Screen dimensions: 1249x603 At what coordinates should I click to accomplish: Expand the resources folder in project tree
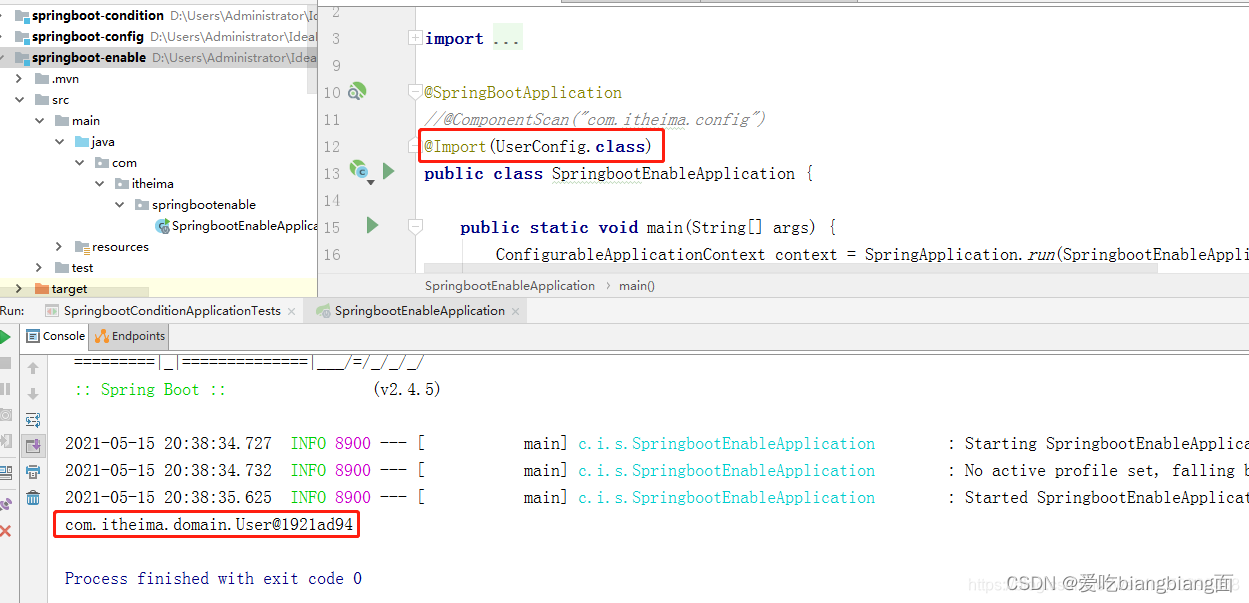coord(58,246)
